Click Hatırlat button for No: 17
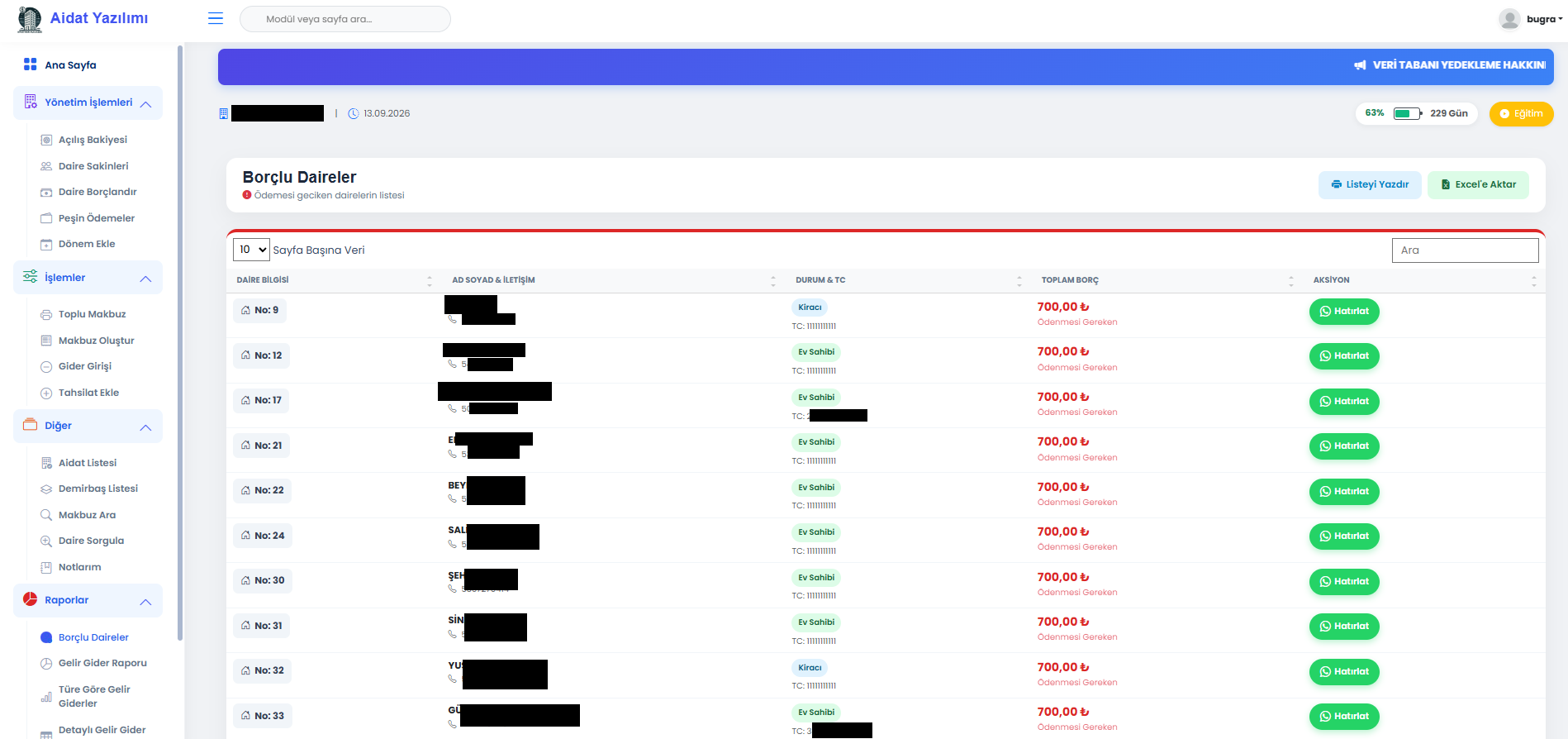Screen dimensions: 1568x739 [x=1343, y=402]
